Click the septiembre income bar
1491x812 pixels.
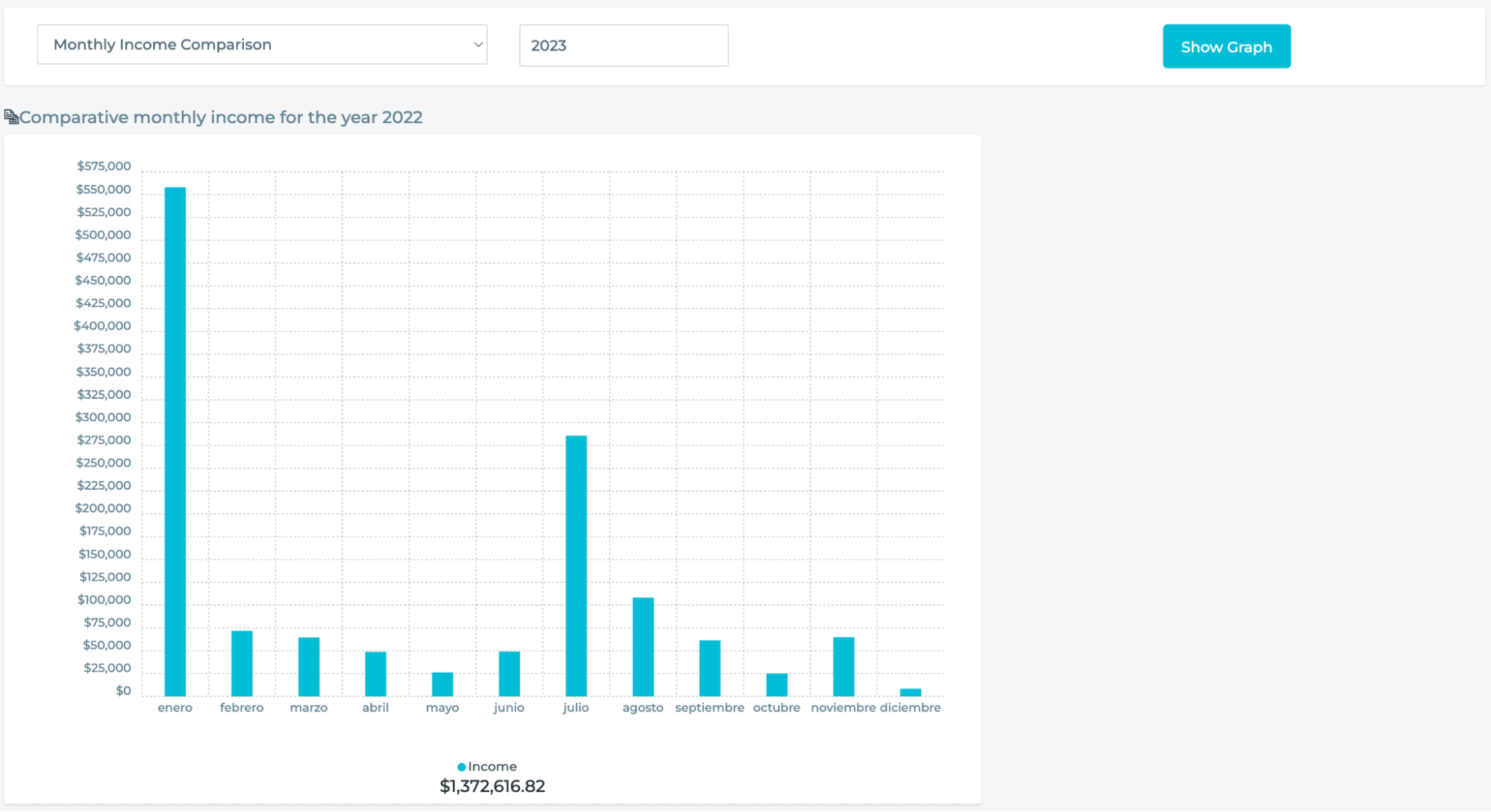point(710,668)
